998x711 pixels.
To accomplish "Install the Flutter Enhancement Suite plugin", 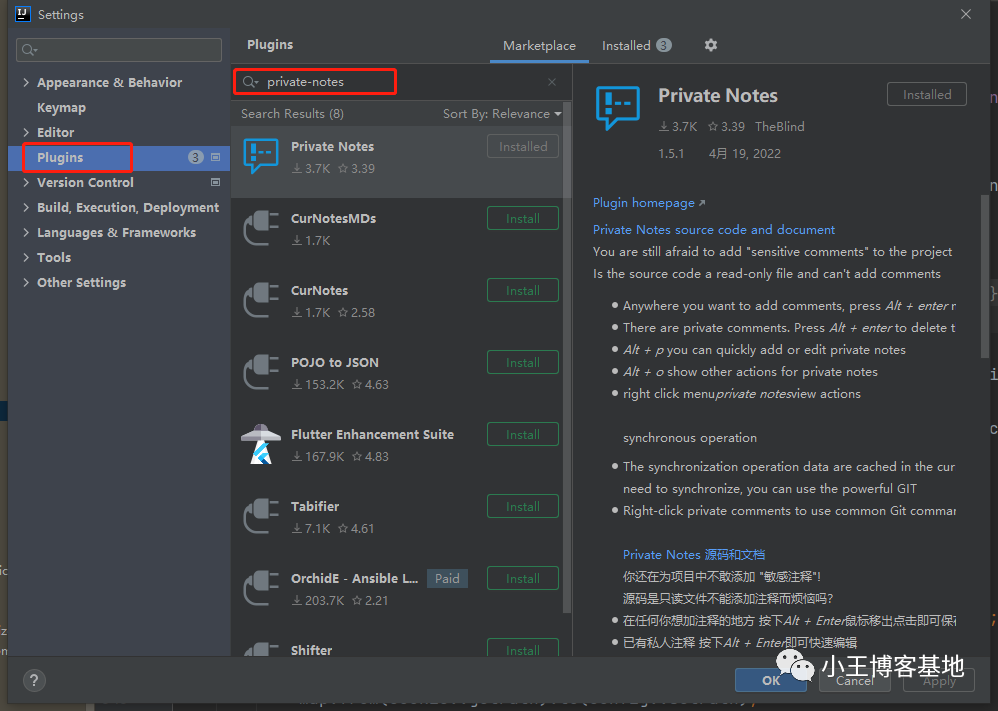I will click(523, 434).
